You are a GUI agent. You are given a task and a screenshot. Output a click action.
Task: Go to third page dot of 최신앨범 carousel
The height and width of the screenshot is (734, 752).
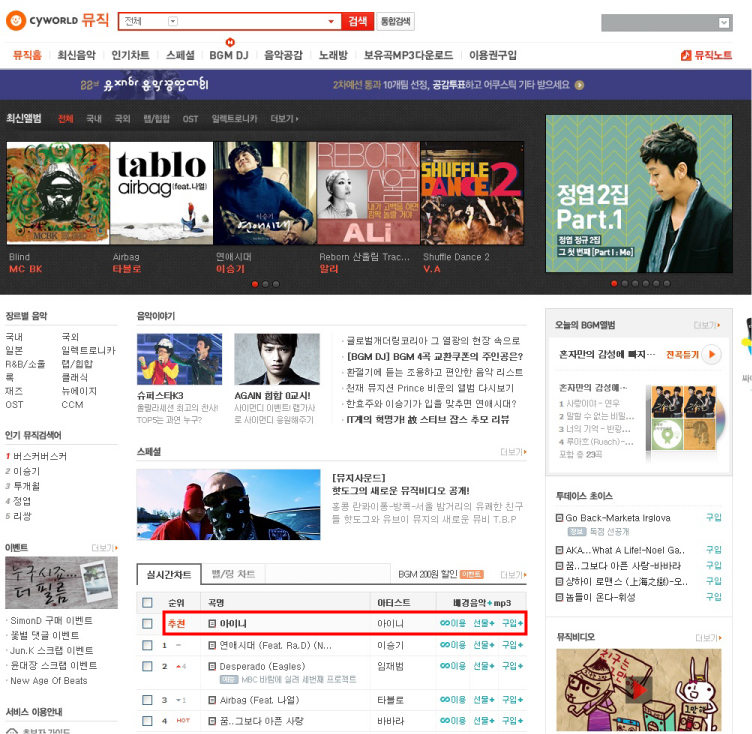click(x=276, y=284)
